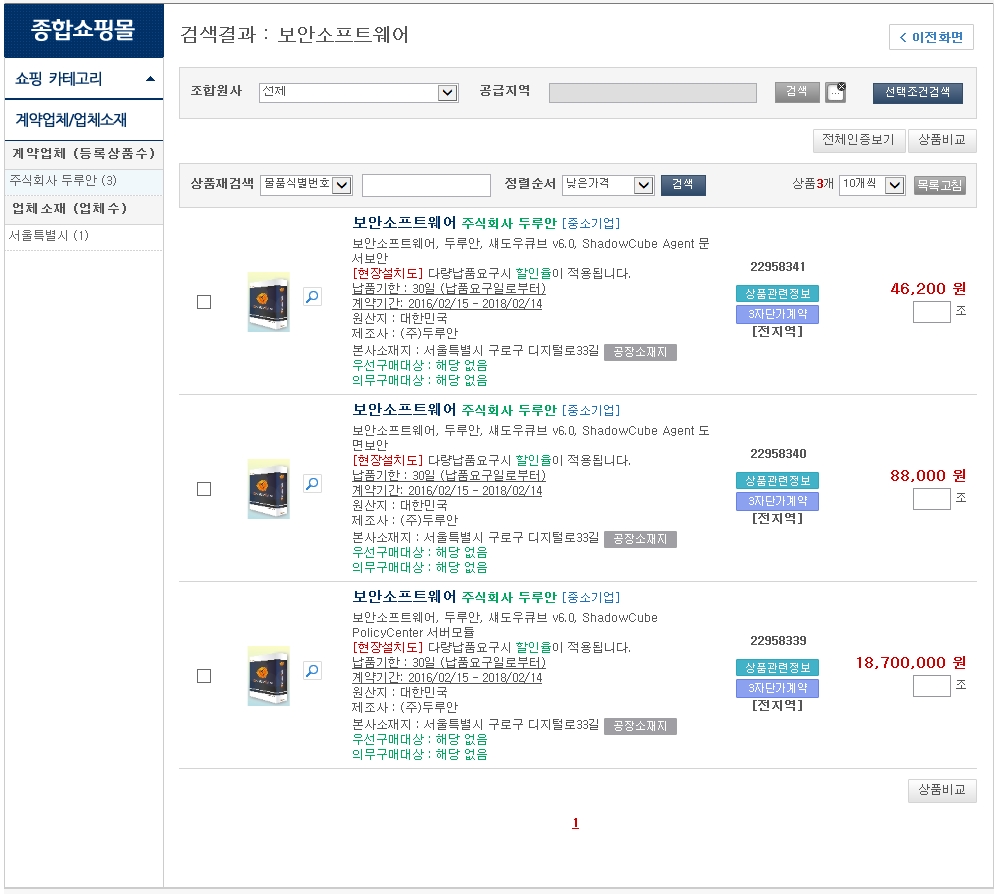Image resolution: width=1001 pixels, height=894 pixels.
Task: Open thumbnail of the 46,200원 product
Action: (268, 302)
